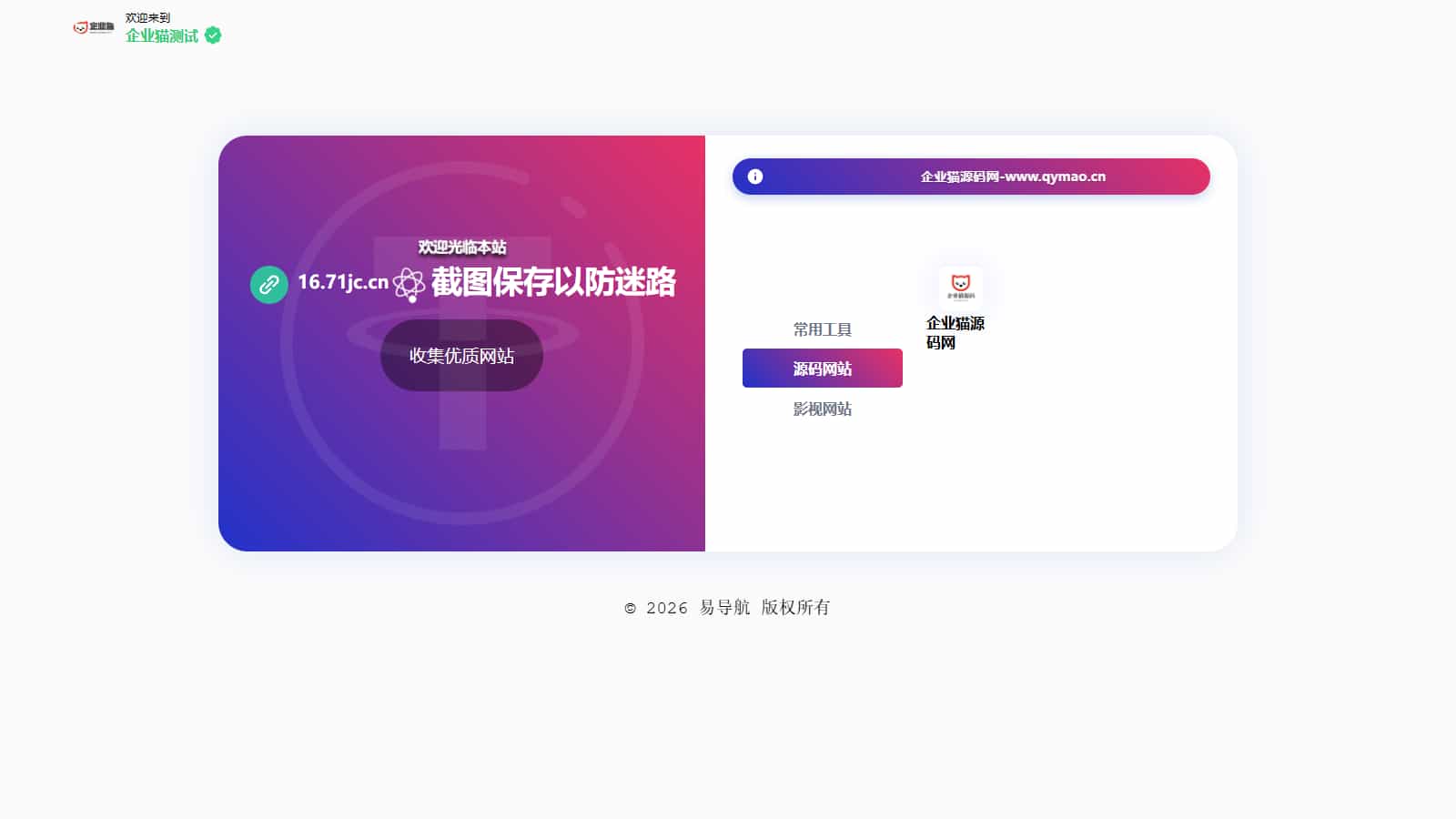
Task: Click the info icon in announcement bar
Action: click(x=755, y=177)
